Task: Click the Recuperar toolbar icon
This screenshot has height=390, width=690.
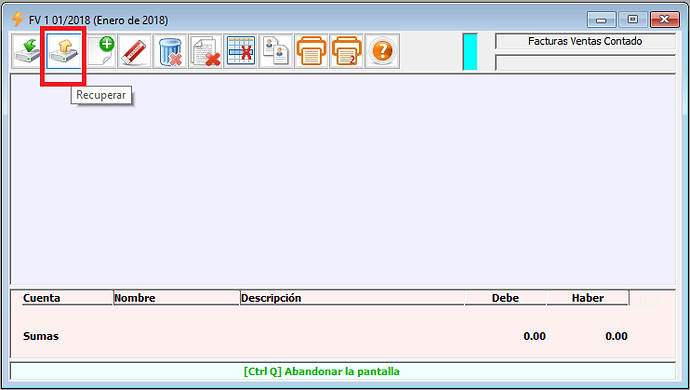Action: coord(64,51)
